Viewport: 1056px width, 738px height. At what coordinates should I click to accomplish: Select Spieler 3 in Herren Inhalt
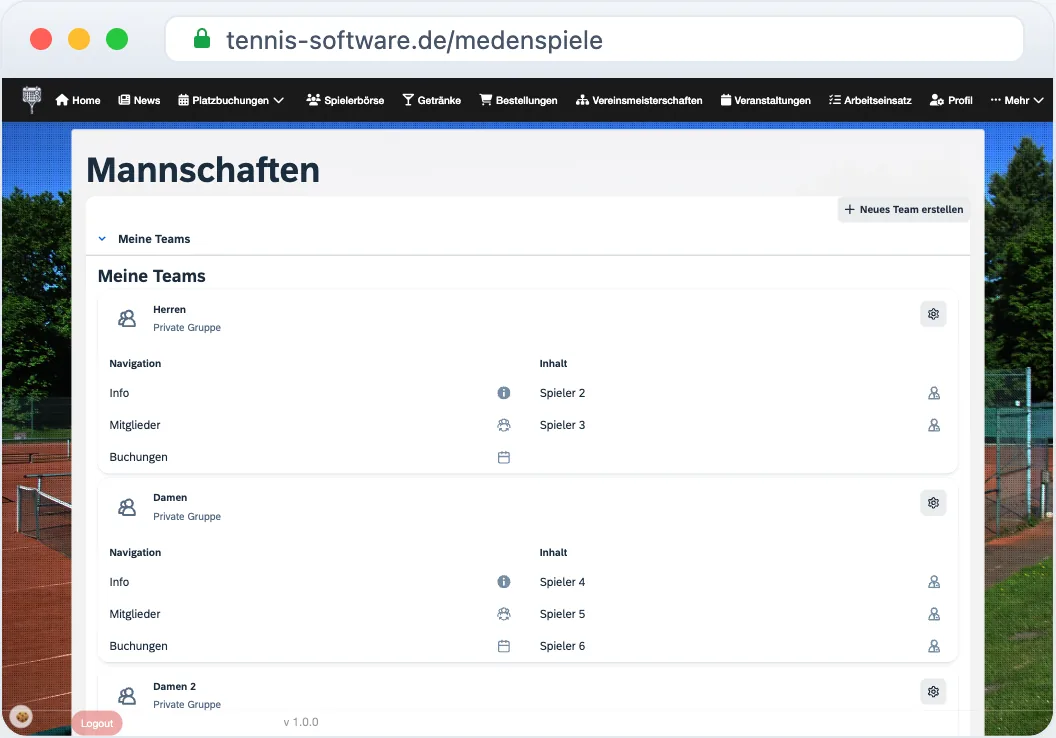(562, 426)
